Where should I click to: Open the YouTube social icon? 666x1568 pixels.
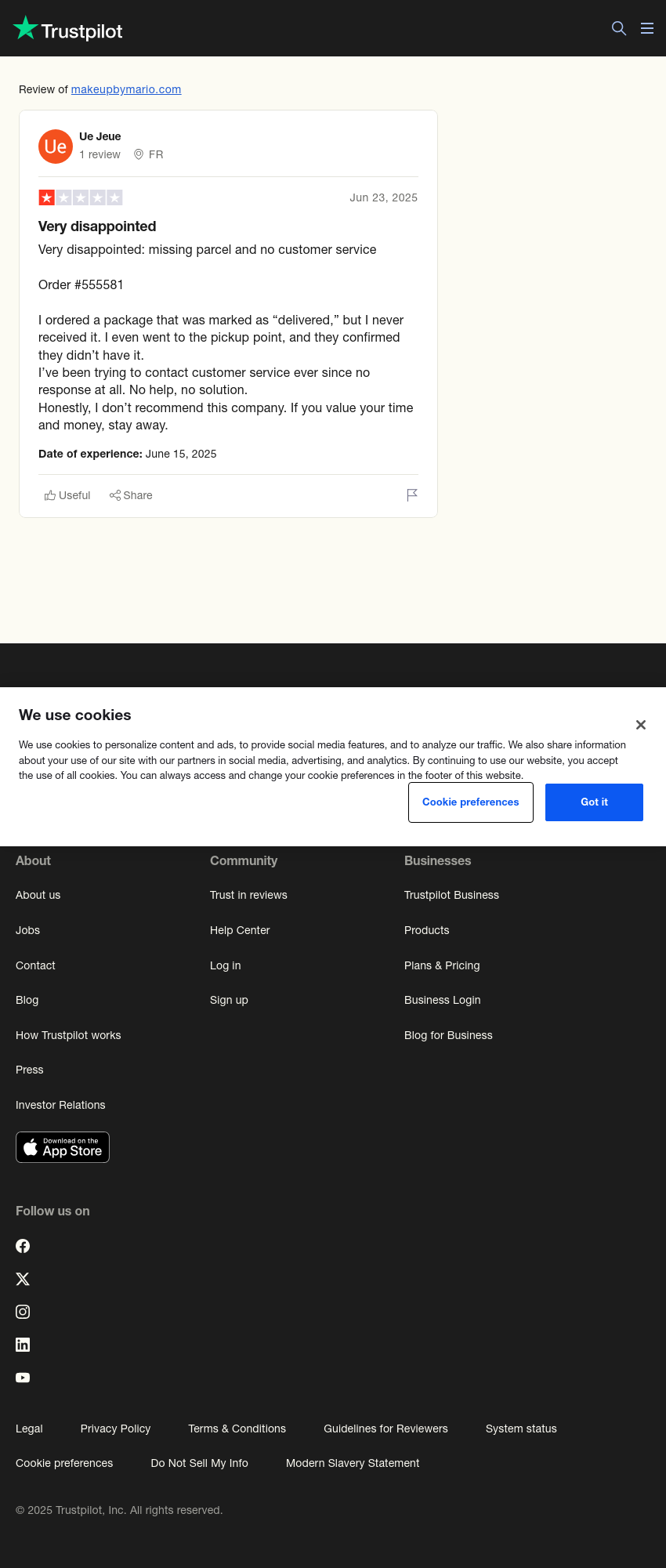(23, 1378)
